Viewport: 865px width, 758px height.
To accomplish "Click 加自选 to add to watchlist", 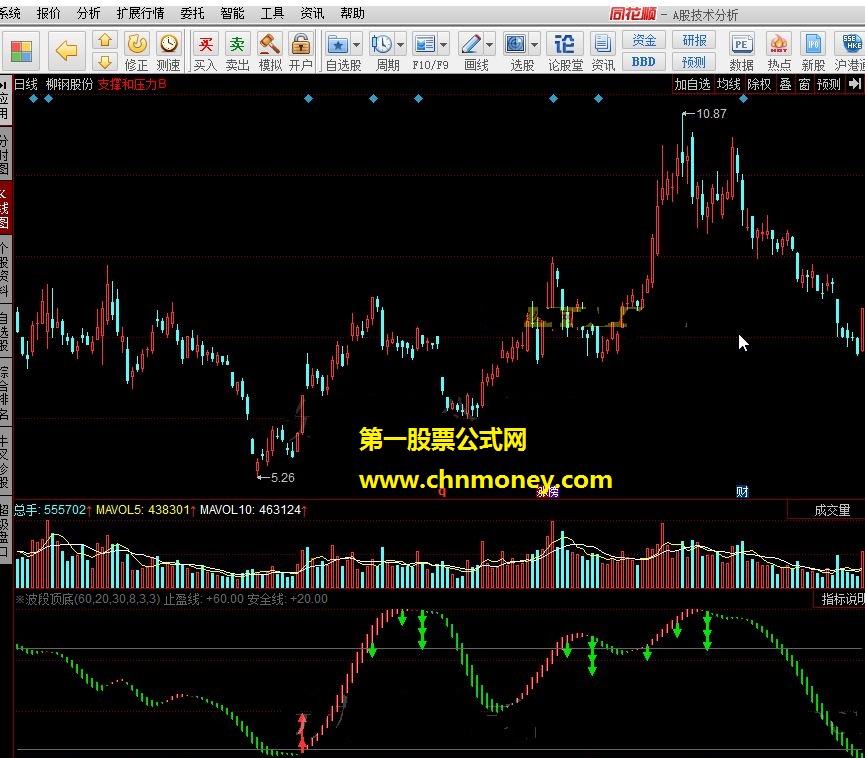I will click(x=692, y=84).
